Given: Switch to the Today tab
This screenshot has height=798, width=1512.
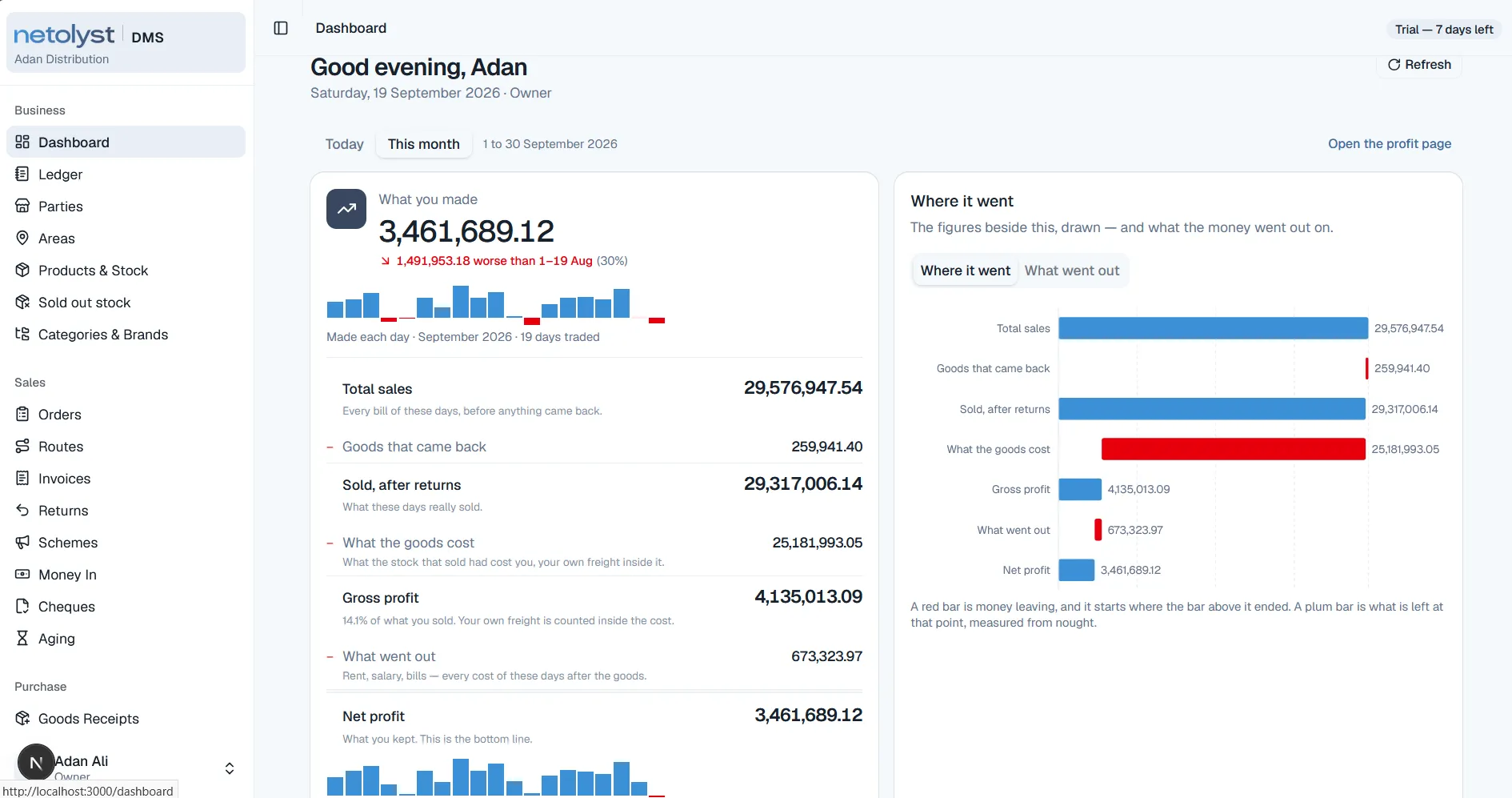Looking at the screenshot, I should (344, 144).
